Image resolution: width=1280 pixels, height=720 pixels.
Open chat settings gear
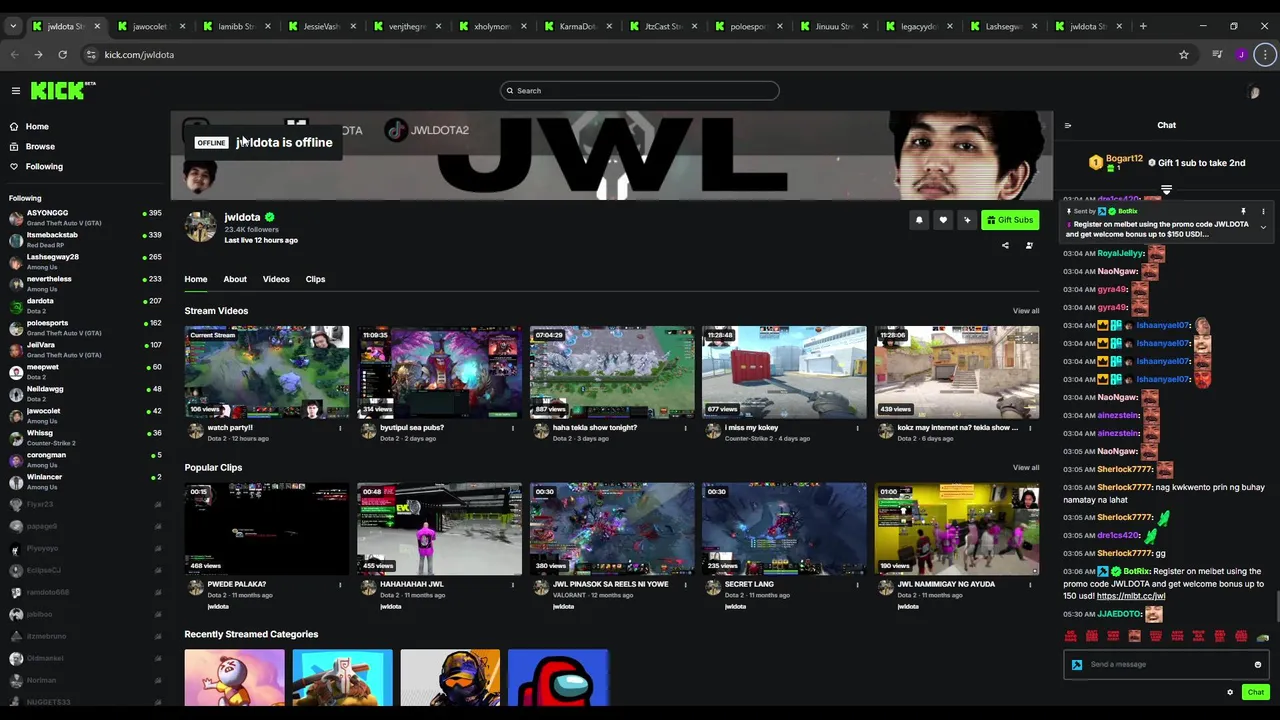[x=1230, y=692]
